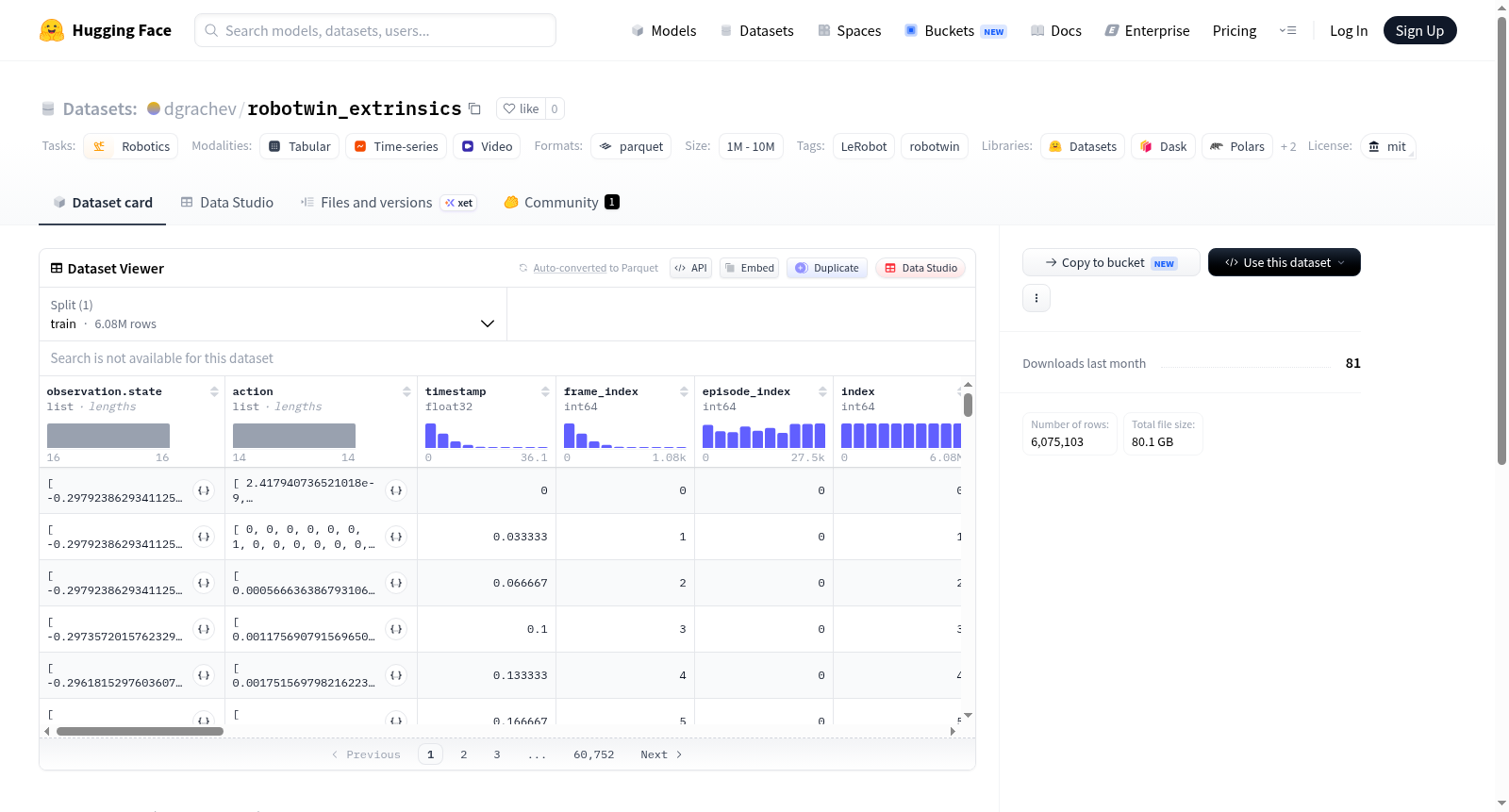1509x812 pixels.
Task: Switch to the Dataset card tab
Action: pyautogui.click(x=103, y=203)
